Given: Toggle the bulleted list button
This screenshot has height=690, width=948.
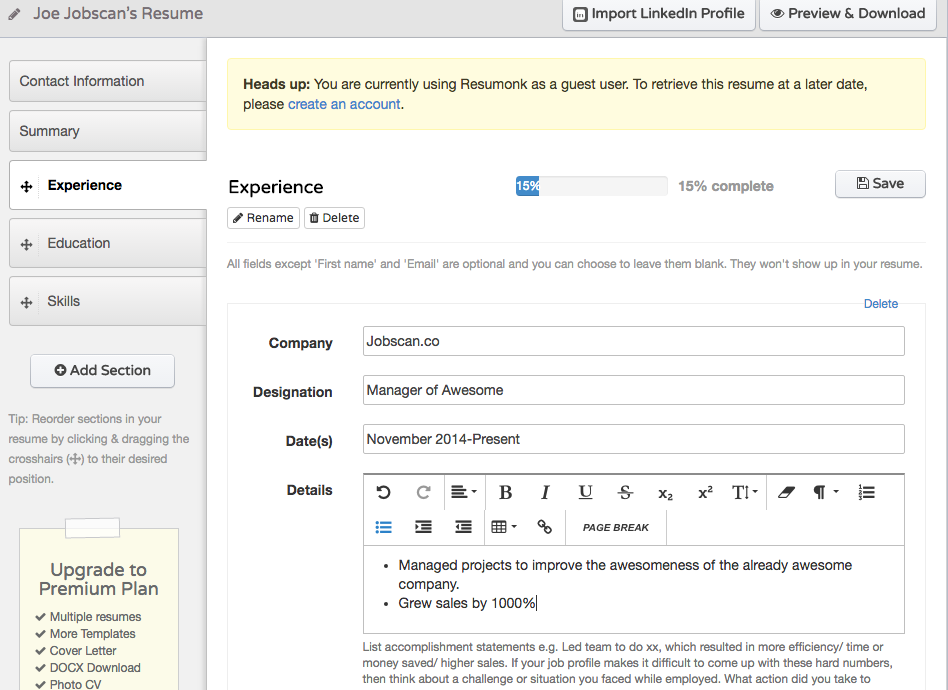Looking at the screenshot, I should (383, 527).
